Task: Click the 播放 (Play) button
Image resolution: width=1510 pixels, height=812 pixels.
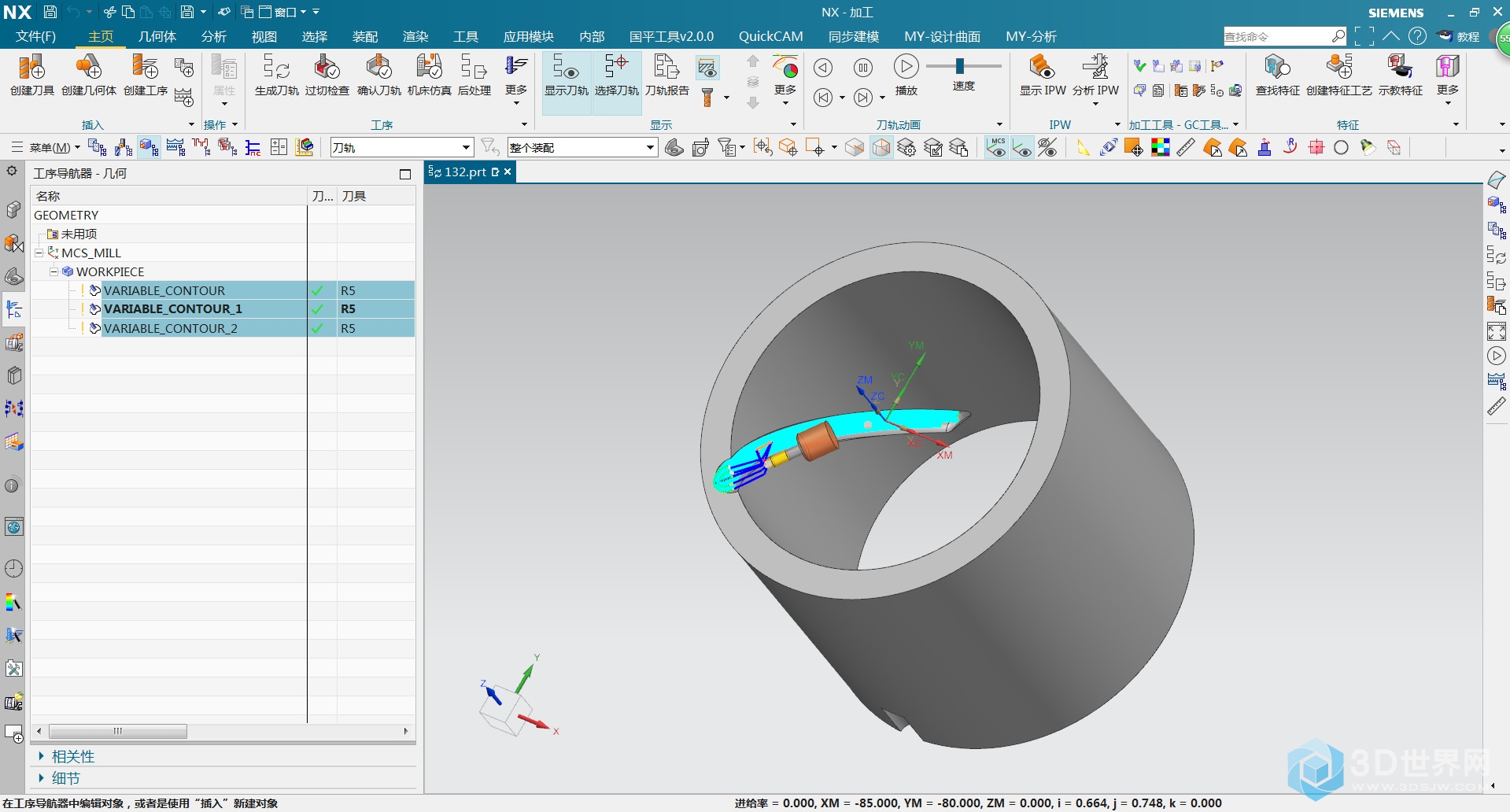Action: click(906, 76)
